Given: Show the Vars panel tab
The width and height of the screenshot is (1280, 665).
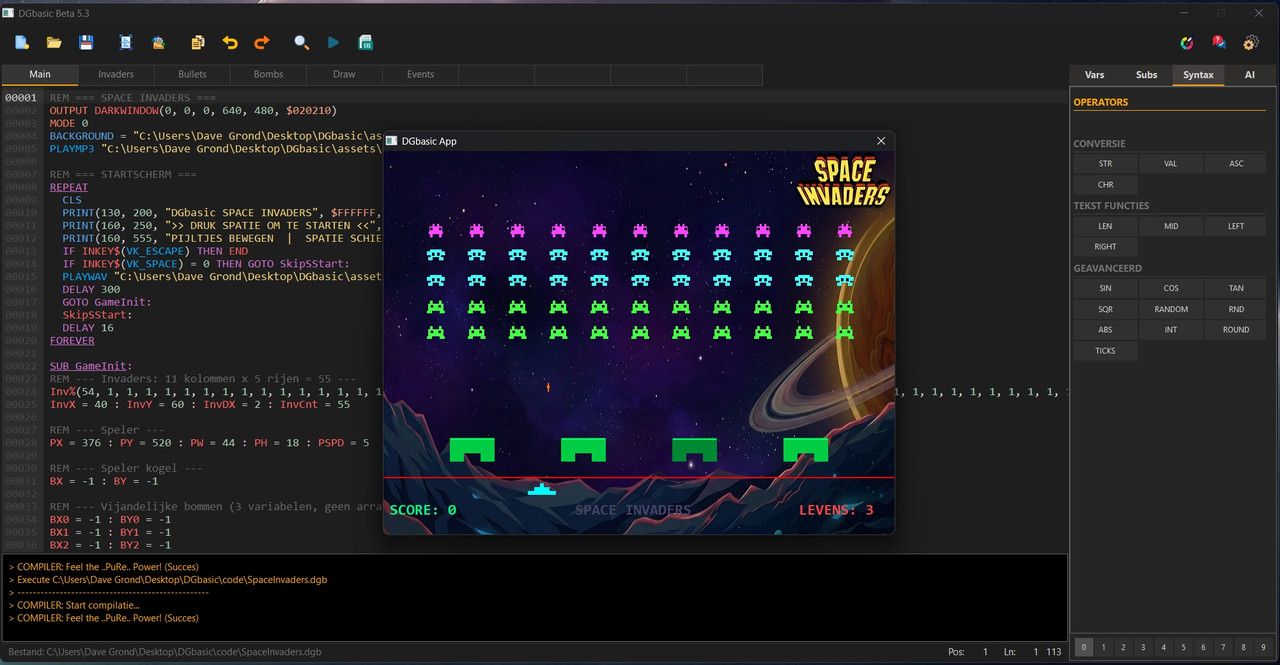Looking at the screenshot, I should (x=1095, y=75).
